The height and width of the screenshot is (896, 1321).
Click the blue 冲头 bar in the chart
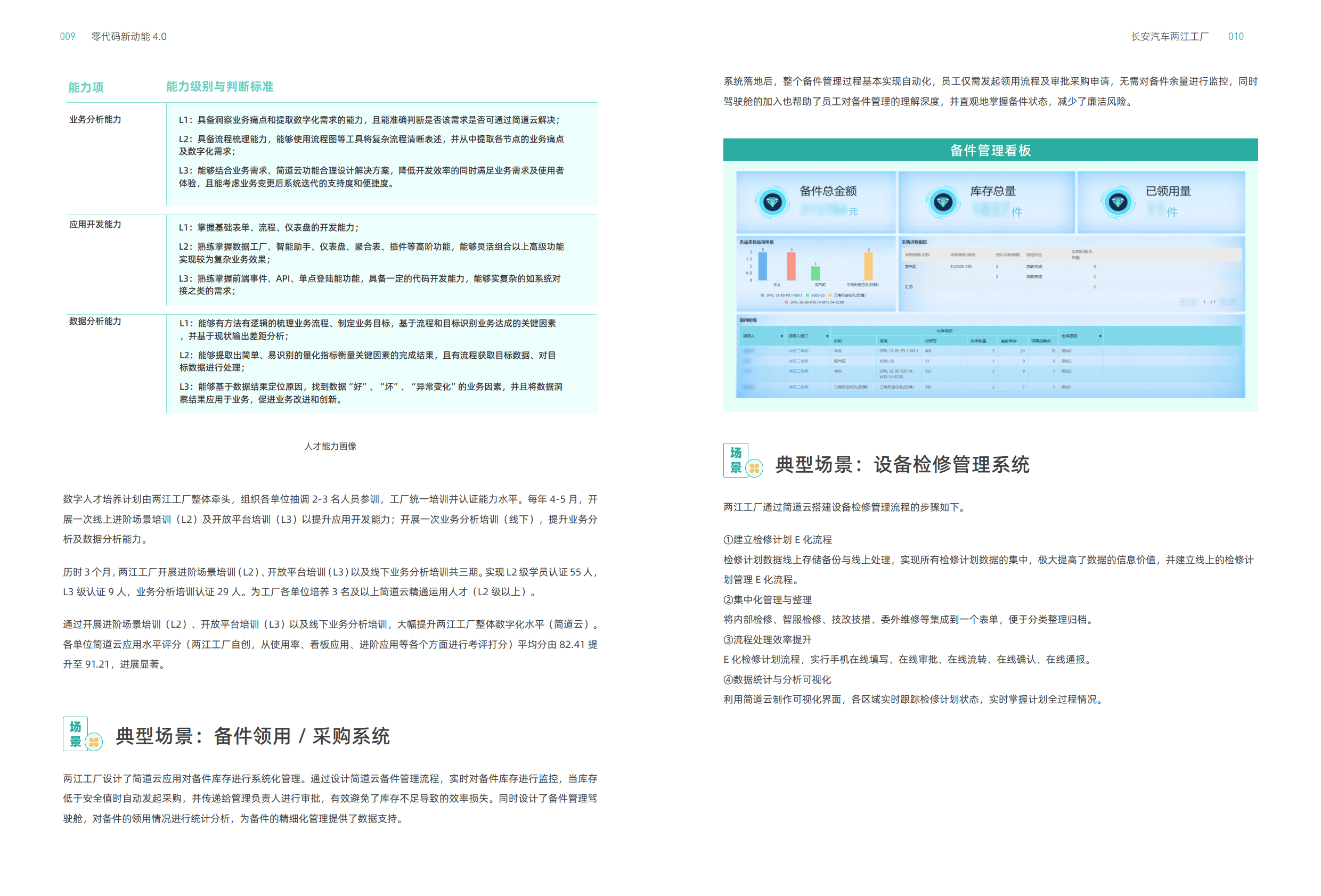click(x=763, y=267)
